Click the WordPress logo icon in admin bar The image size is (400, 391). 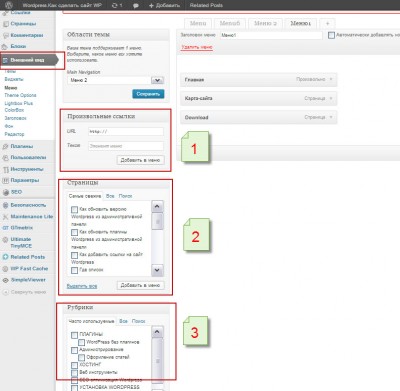click(9, 5)
